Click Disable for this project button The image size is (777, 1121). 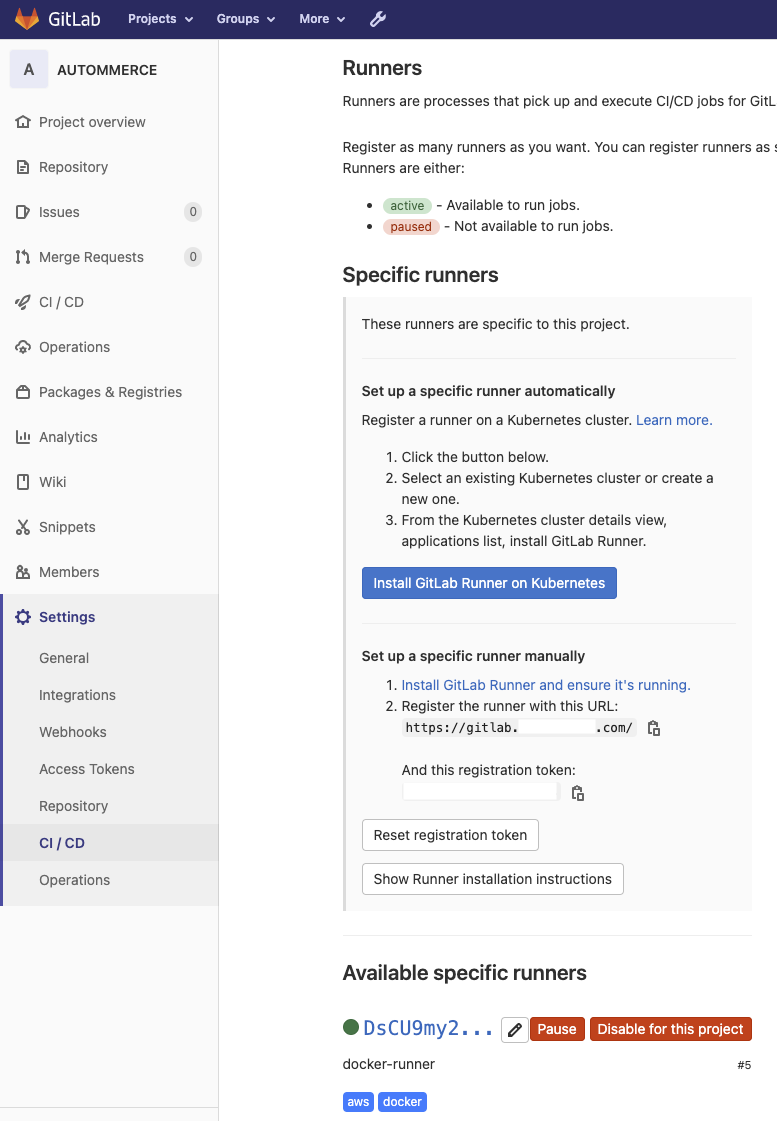tap(670, 1029)
